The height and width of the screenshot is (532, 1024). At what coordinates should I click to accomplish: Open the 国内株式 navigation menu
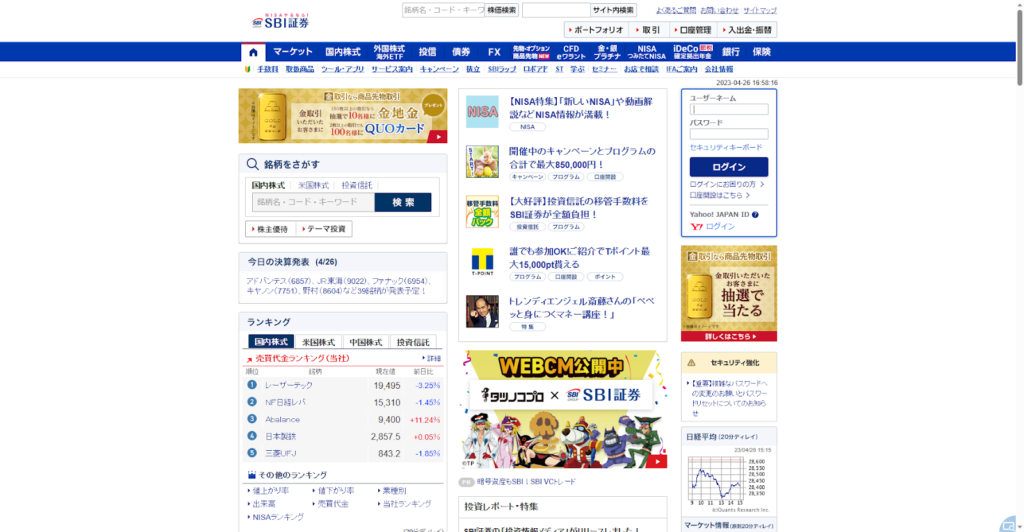[343, 52]
